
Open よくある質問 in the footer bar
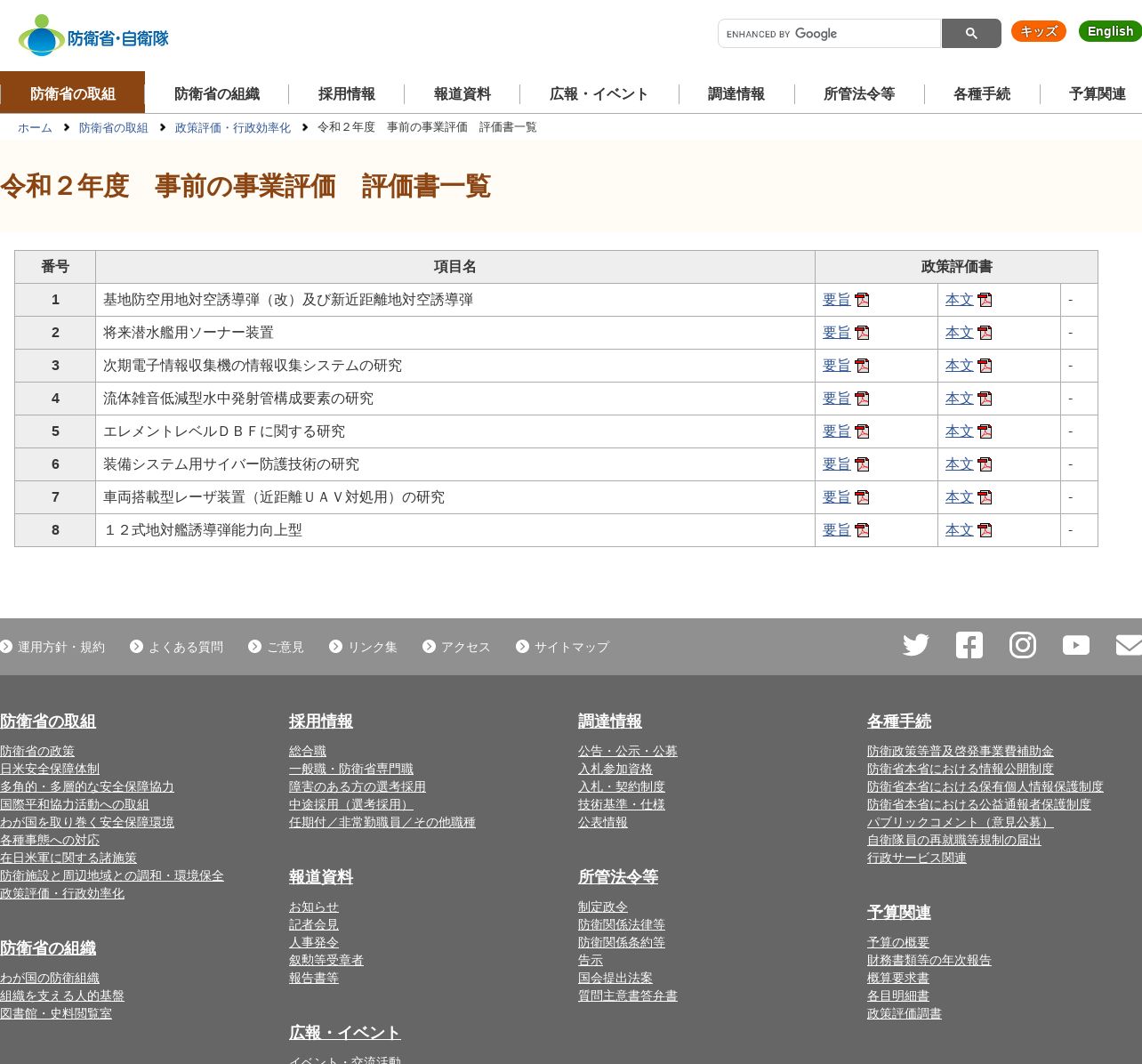coord(185,647)
